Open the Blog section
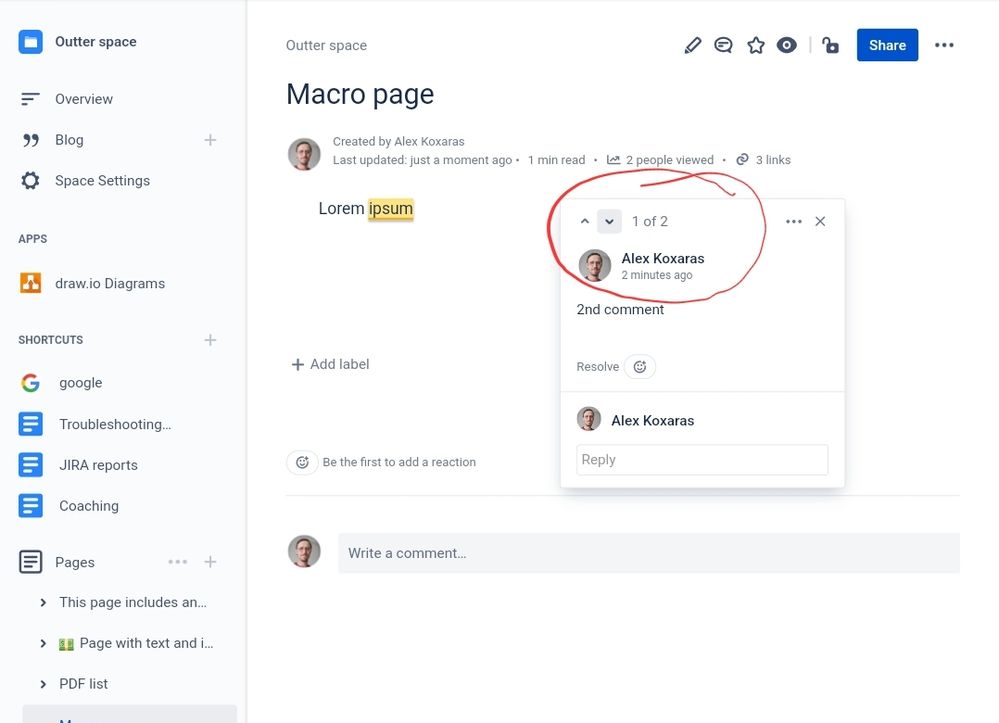Viewport: 999px width, 723px height. [x=69, y=140]
